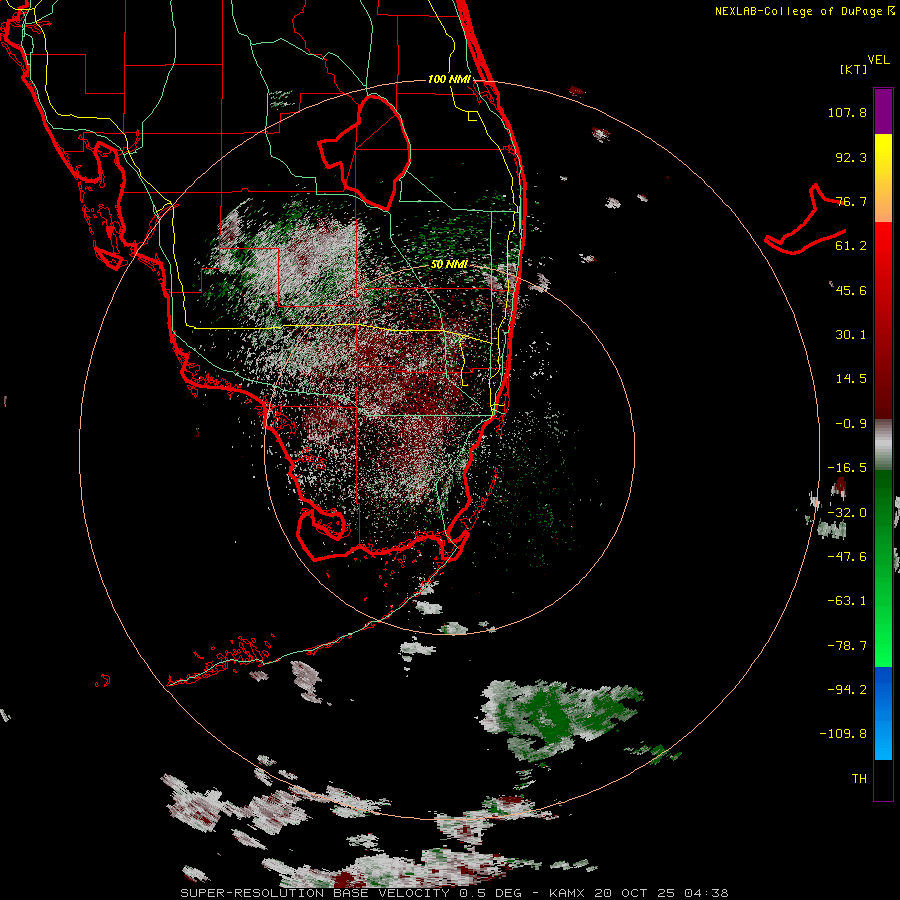Viewport: 900px width, 900px height.
Task: Click the VEL label above the color scale
Action: click(x=878, y=60)
